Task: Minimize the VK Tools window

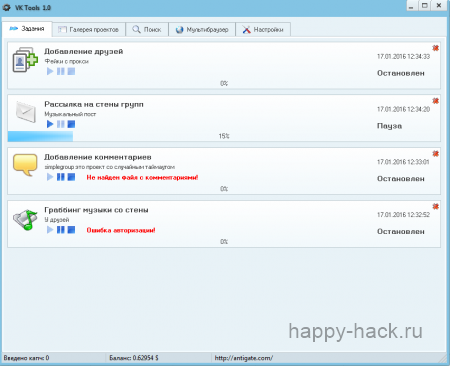Action: [x=411, y=6]
